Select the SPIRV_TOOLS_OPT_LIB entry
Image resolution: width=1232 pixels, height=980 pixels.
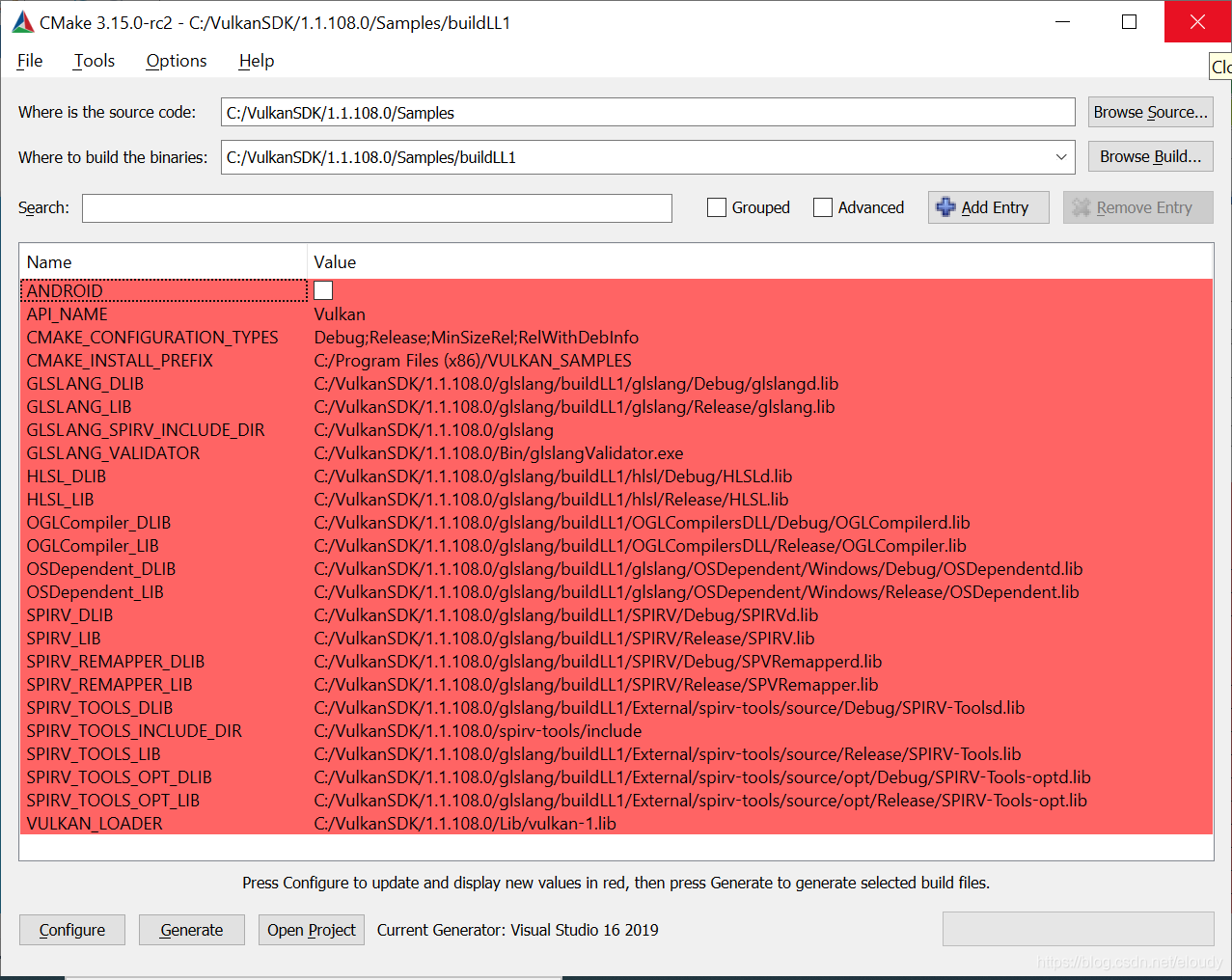113,801
